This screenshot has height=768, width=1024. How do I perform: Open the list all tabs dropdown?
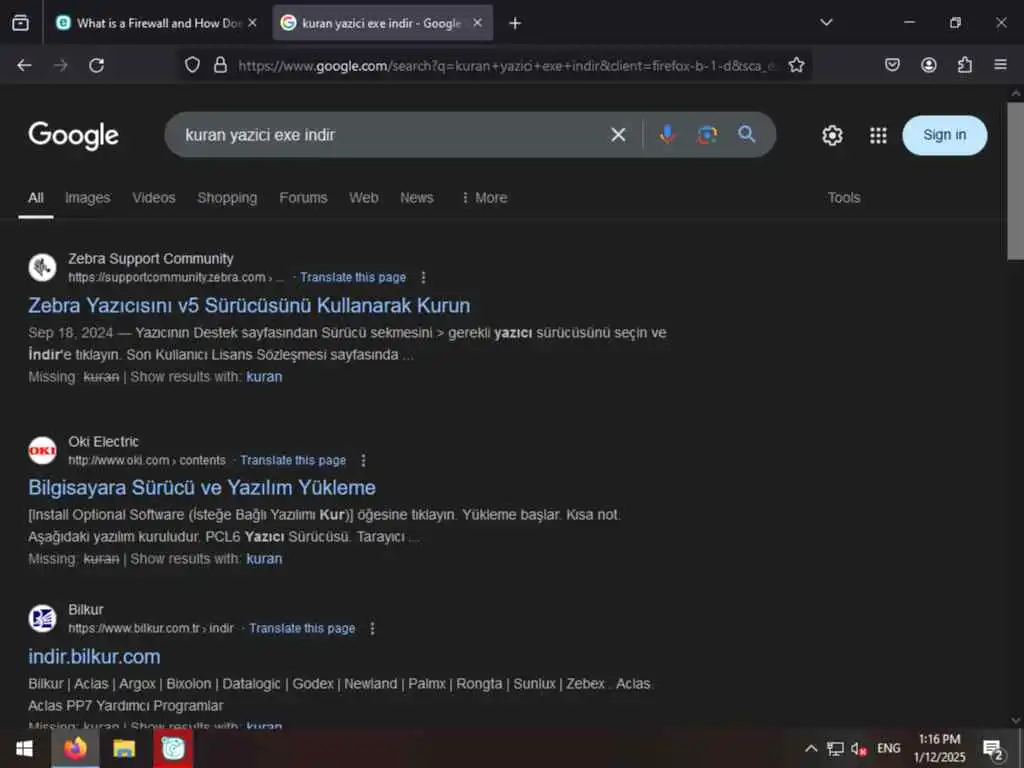pyautogui.click(x=826, y=23)
